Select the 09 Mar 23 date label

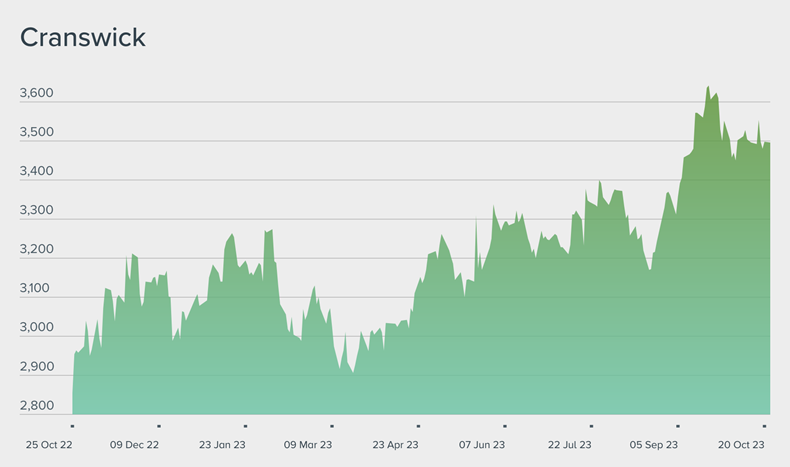click(x=308, y=445)
